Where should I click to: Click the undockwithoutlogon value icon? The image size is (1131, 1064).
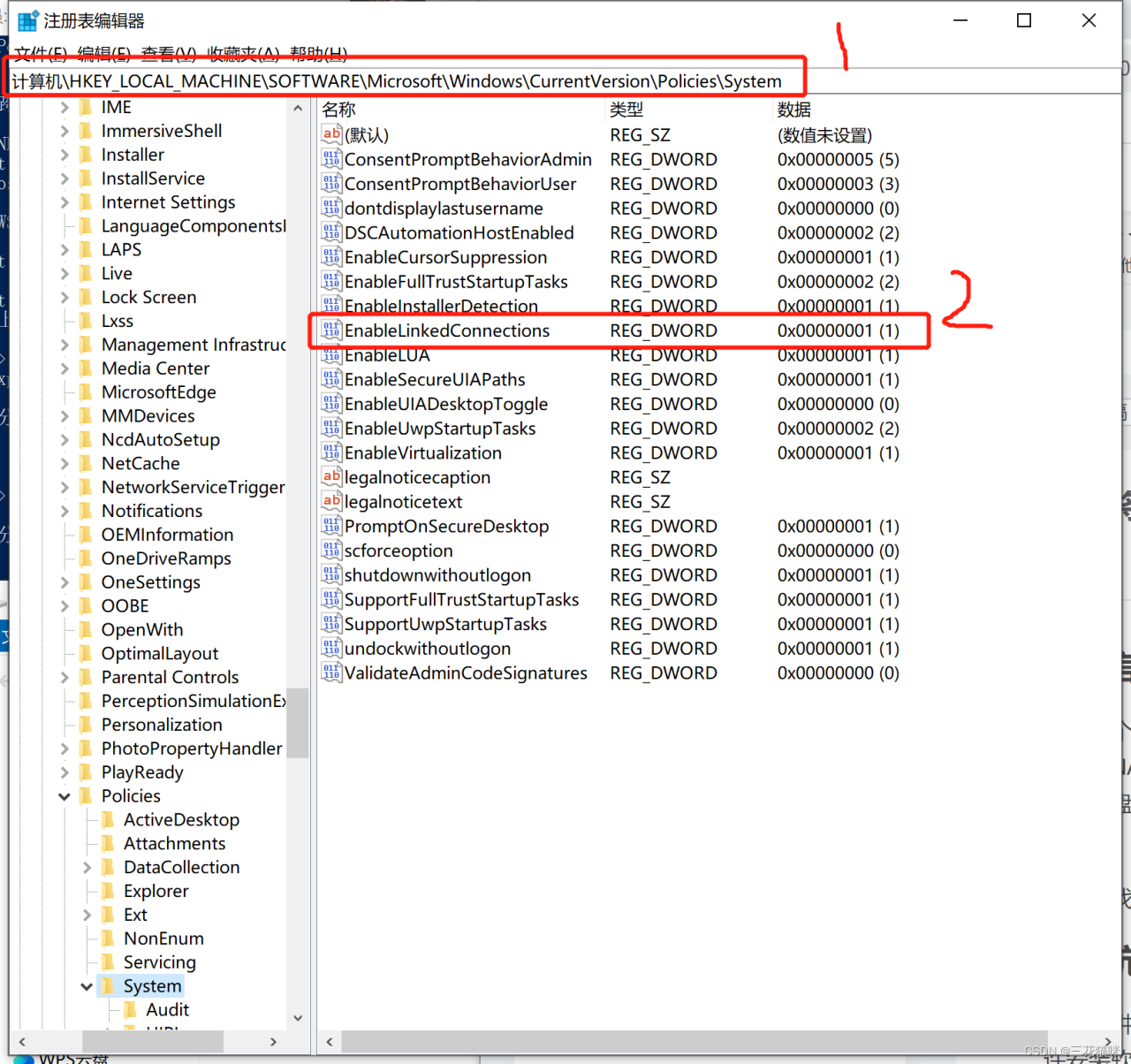point(331,648)
